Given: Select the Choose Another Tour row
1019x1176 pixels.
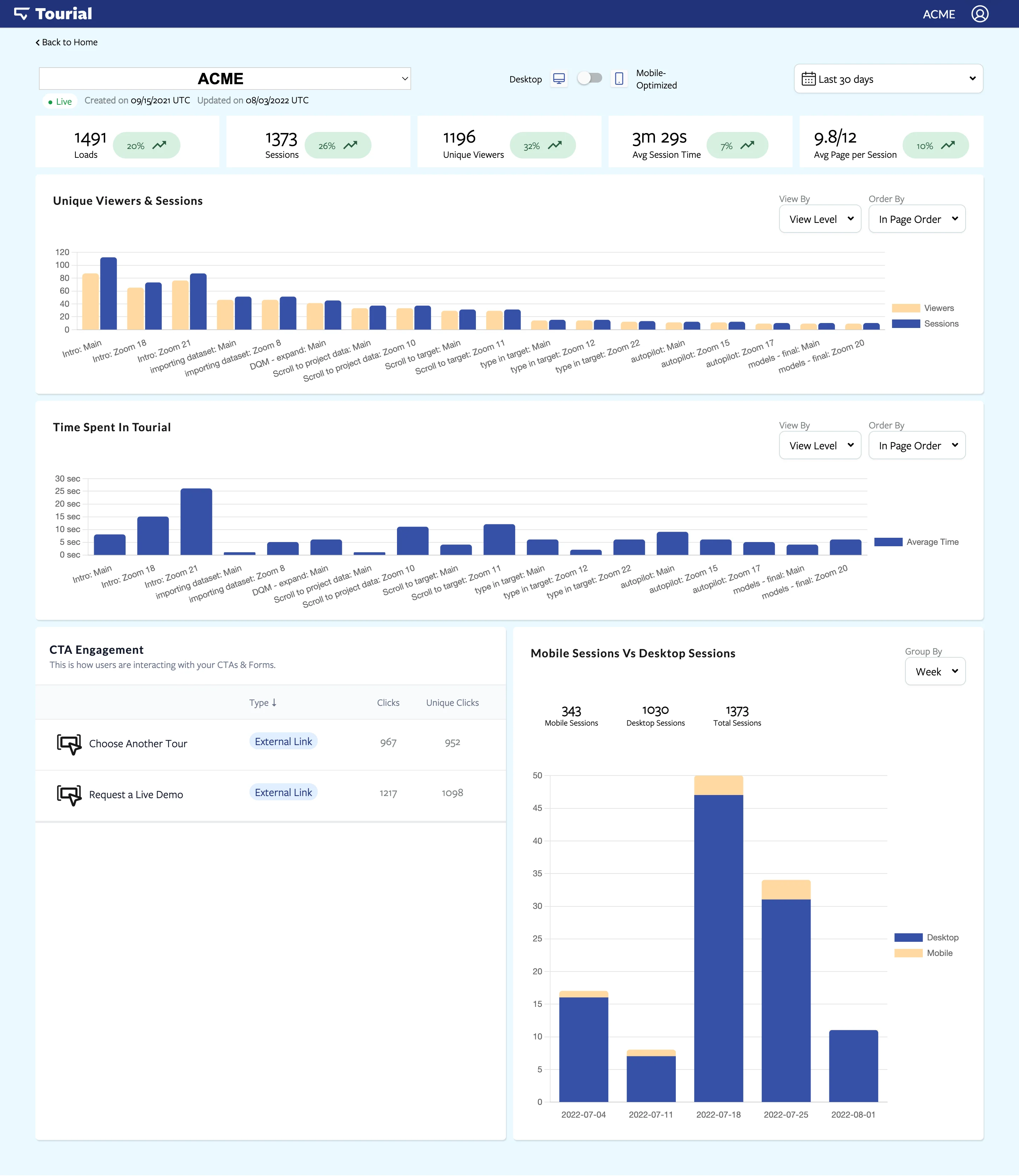Looking at the screenshot, I should [270, 744].
